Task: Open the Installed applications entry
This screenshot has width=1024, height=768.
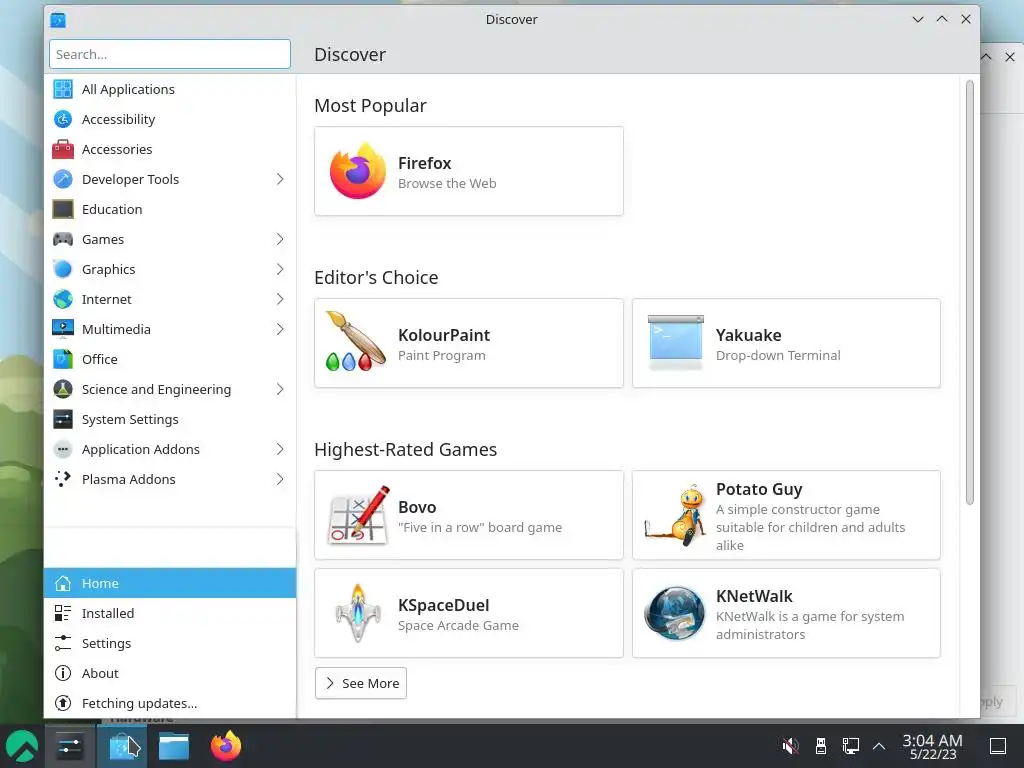Action: coord(170,613)
